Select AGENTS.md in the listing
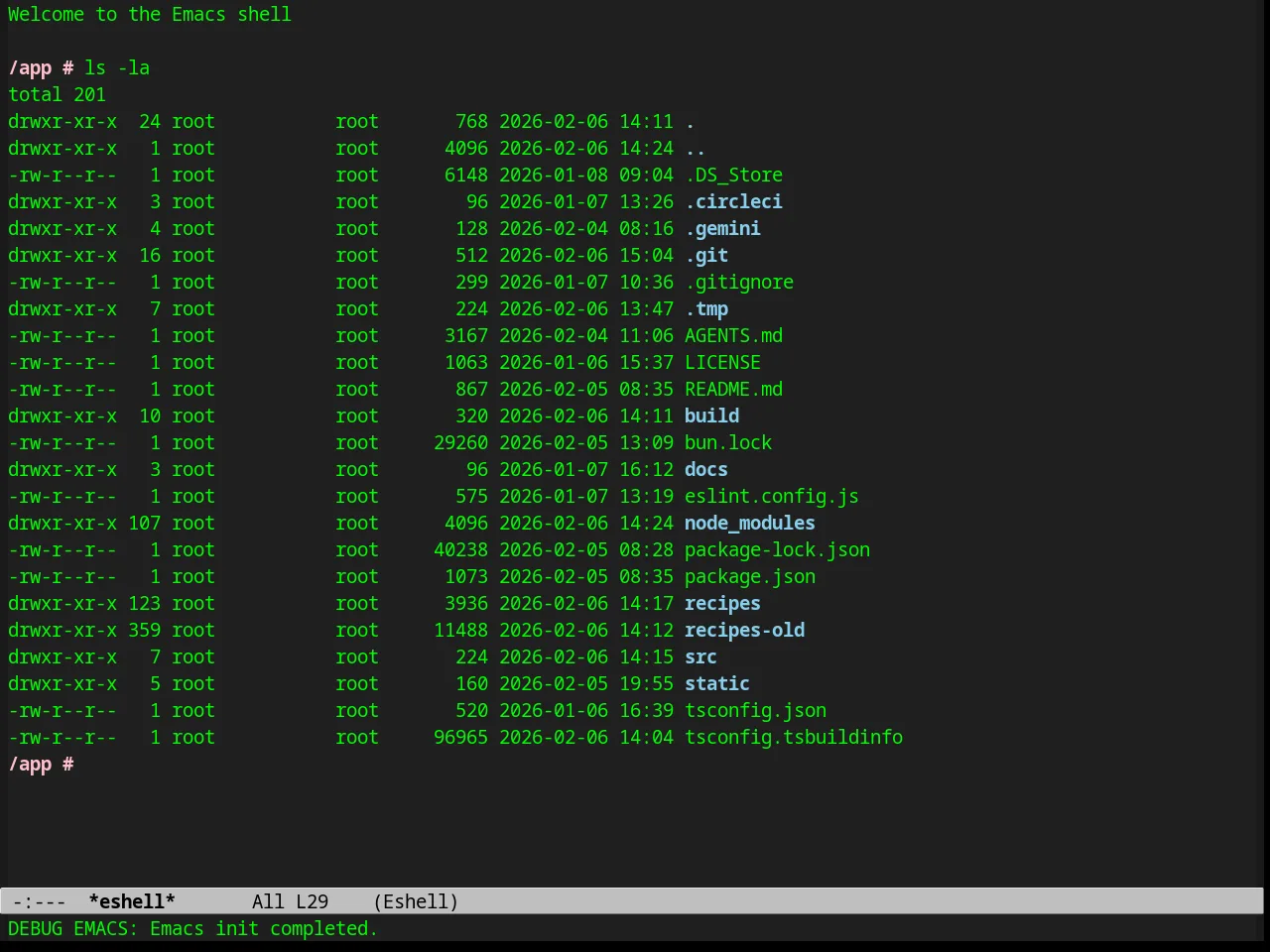Viewport: 1270px width, 952px height. [733, 336]
